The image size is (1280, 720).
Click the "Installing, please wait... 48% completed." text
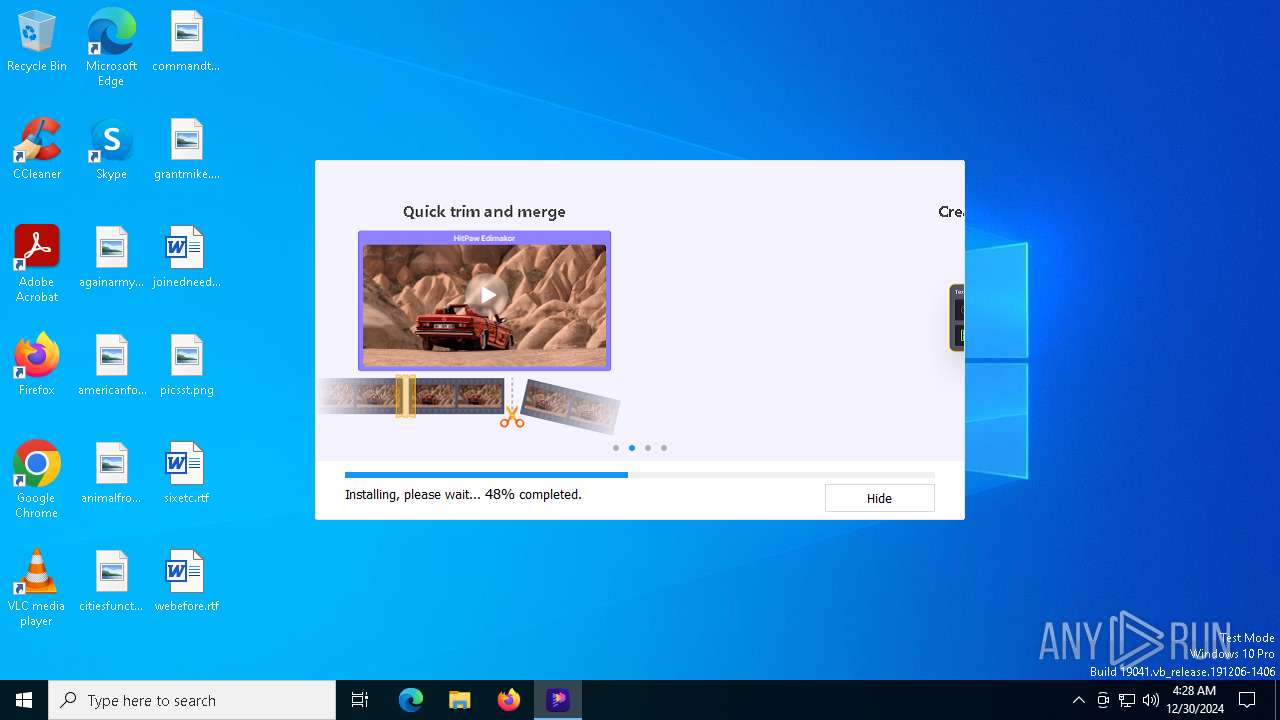(x=463, y=494)
